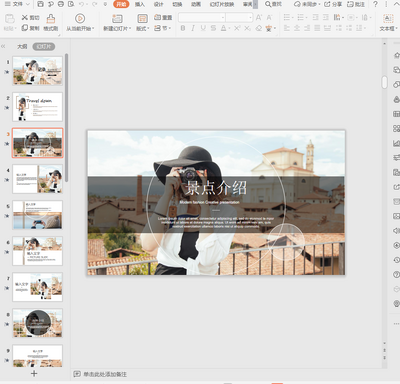400x384 pixels.
Task: Click the New Slide (新建幻灯片) icon
Action: [x=117, y=18]
